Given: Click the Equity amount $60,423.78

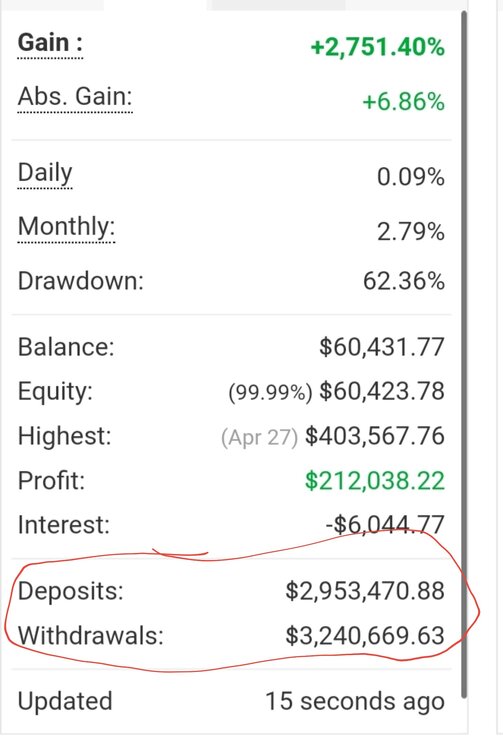Looking at the screenshot, I should (x=382, y=391).
